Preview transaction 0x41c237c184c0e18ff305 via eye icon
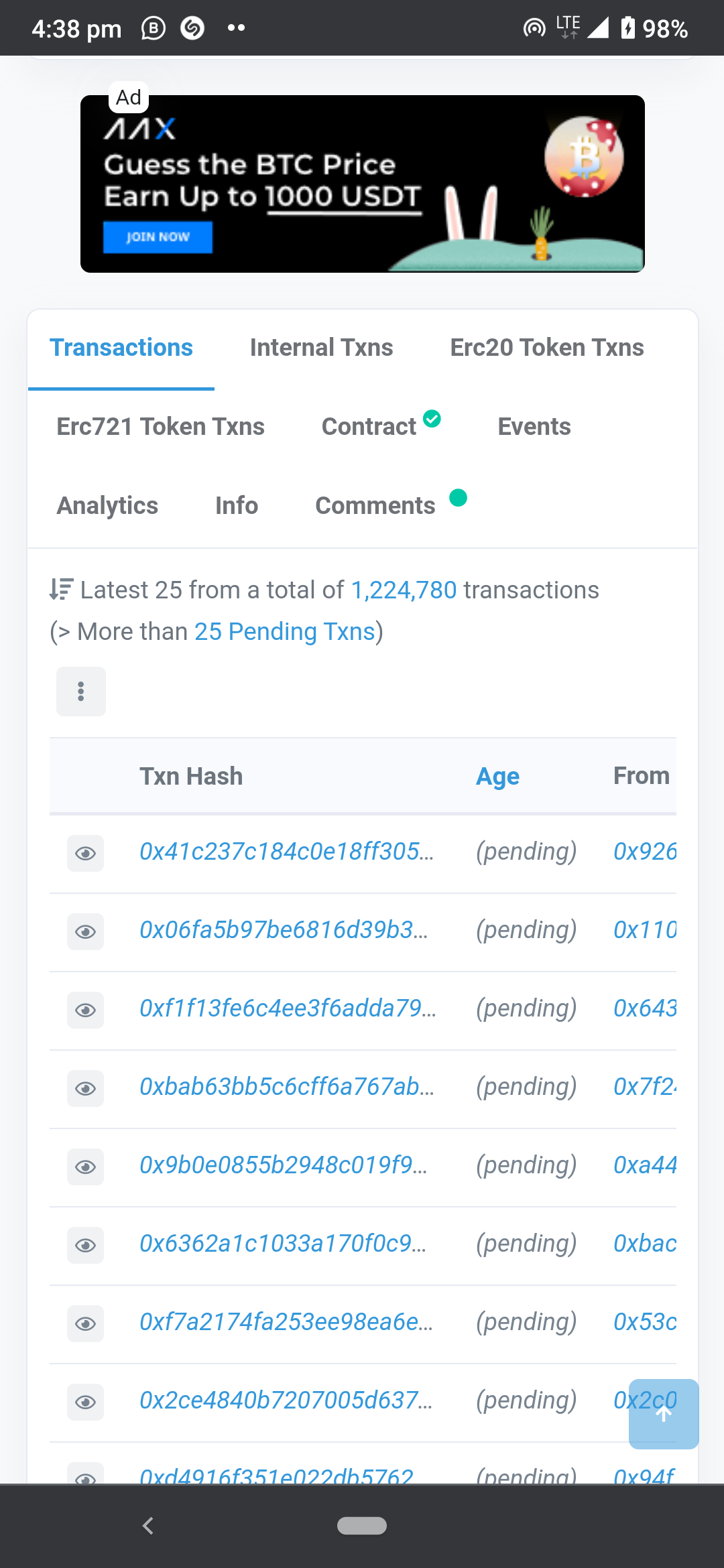Viewport: 724px width, 1568px height. (86, 853)
